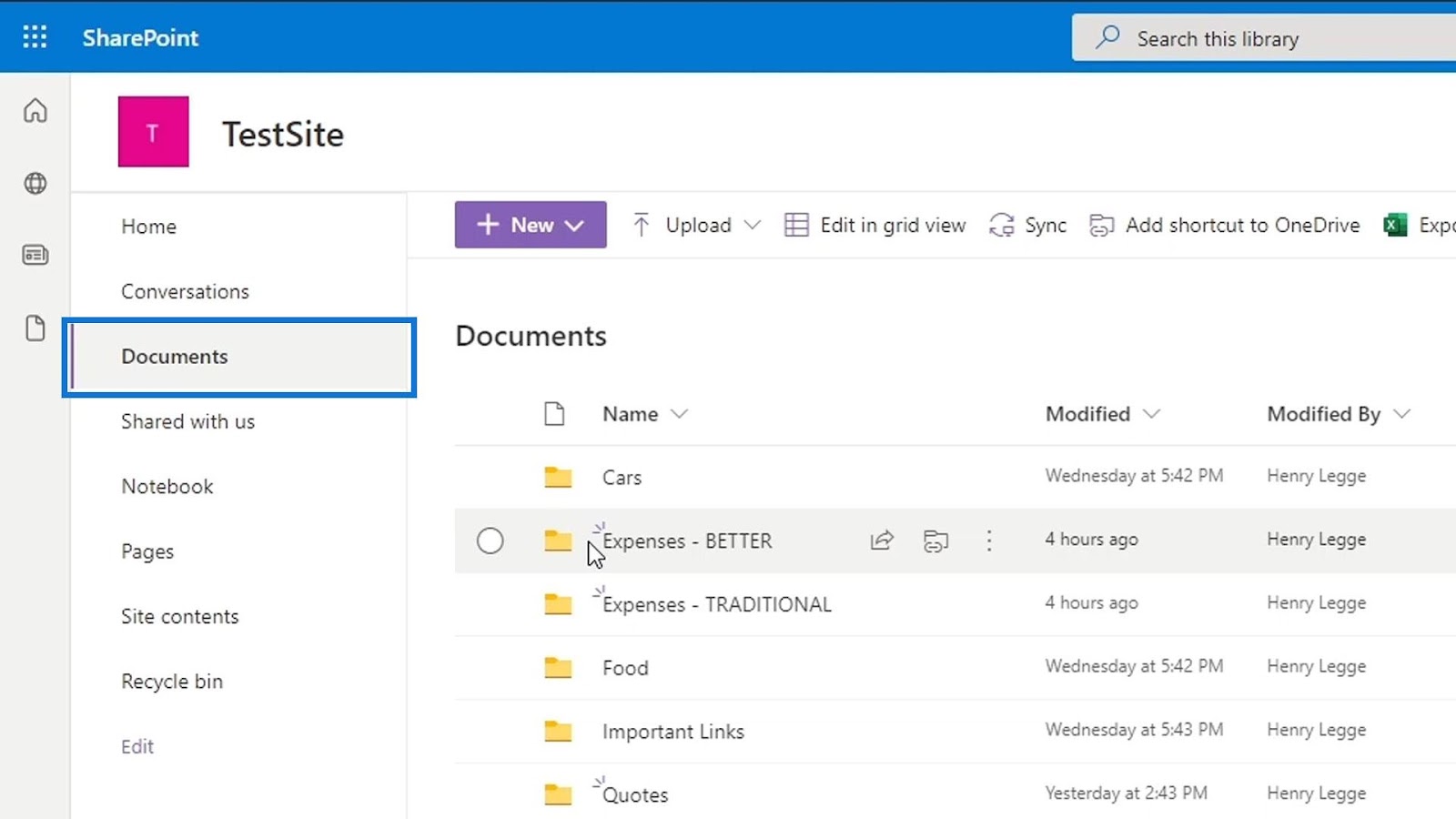Select the Expenses - BETTER row circle
The width and height of the screenshot is (1456, 819).
[x=490, y=541]
